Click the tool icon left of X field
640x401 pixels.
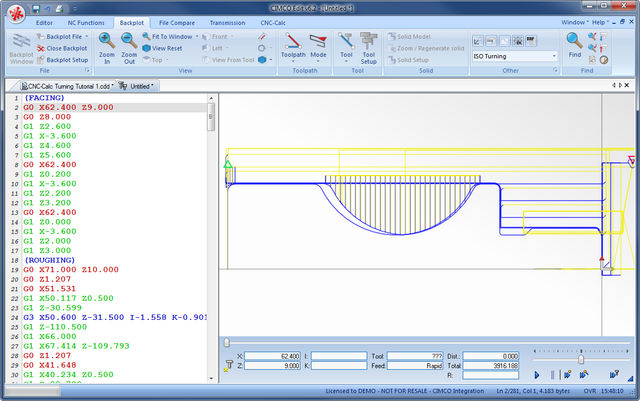(x=229, y=365)
